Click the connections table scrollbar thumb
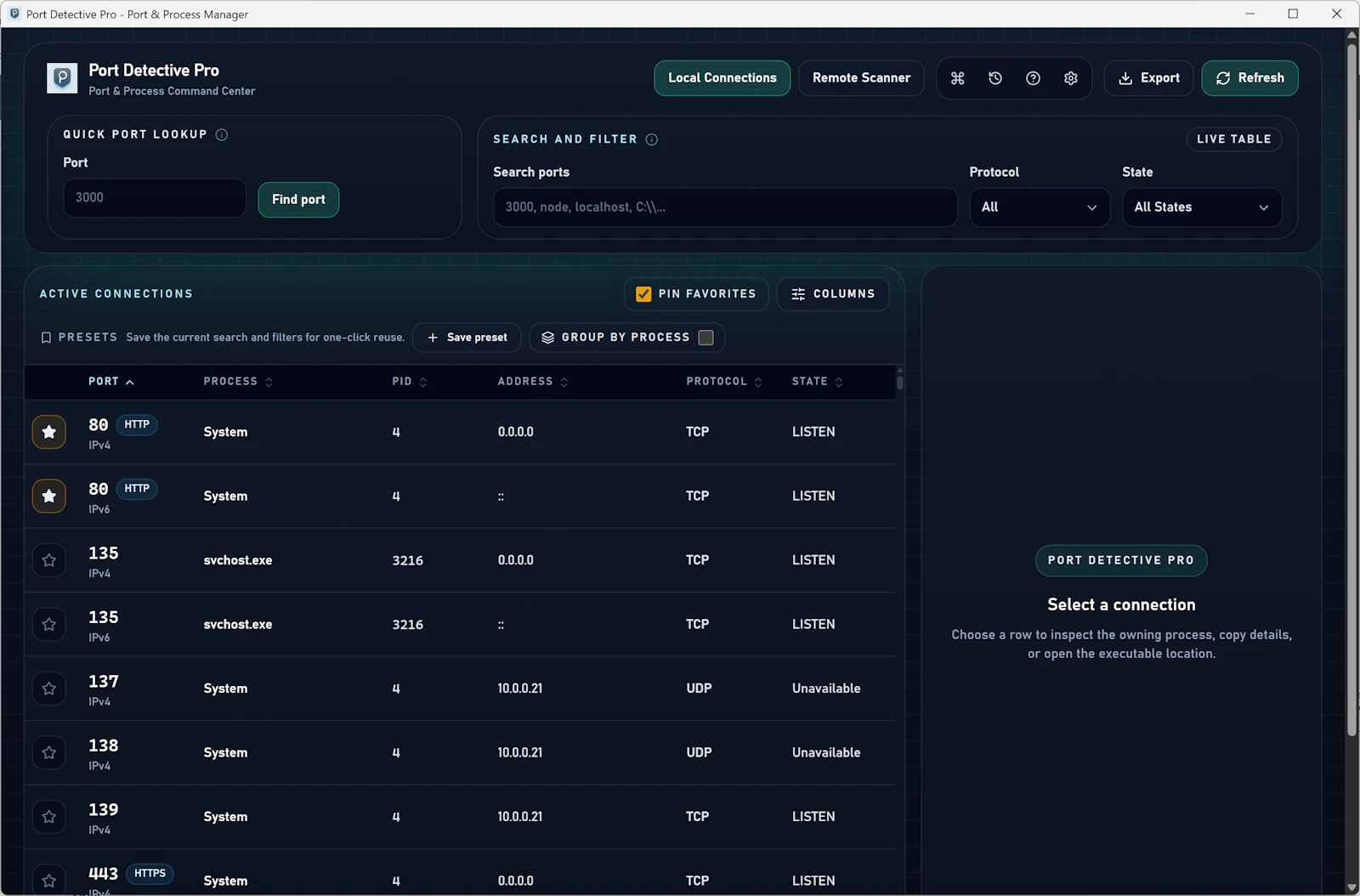Screen dimensions: 1360x896 [x=899, y=382]
